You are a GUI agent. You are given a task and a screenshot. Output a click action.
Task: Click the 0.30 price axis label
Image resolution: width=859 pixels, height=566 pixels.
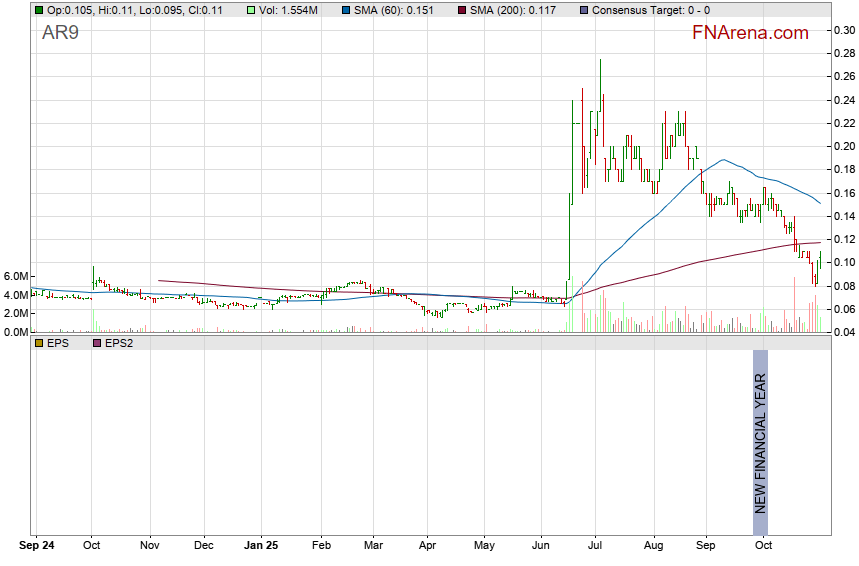tap(845, 30)
